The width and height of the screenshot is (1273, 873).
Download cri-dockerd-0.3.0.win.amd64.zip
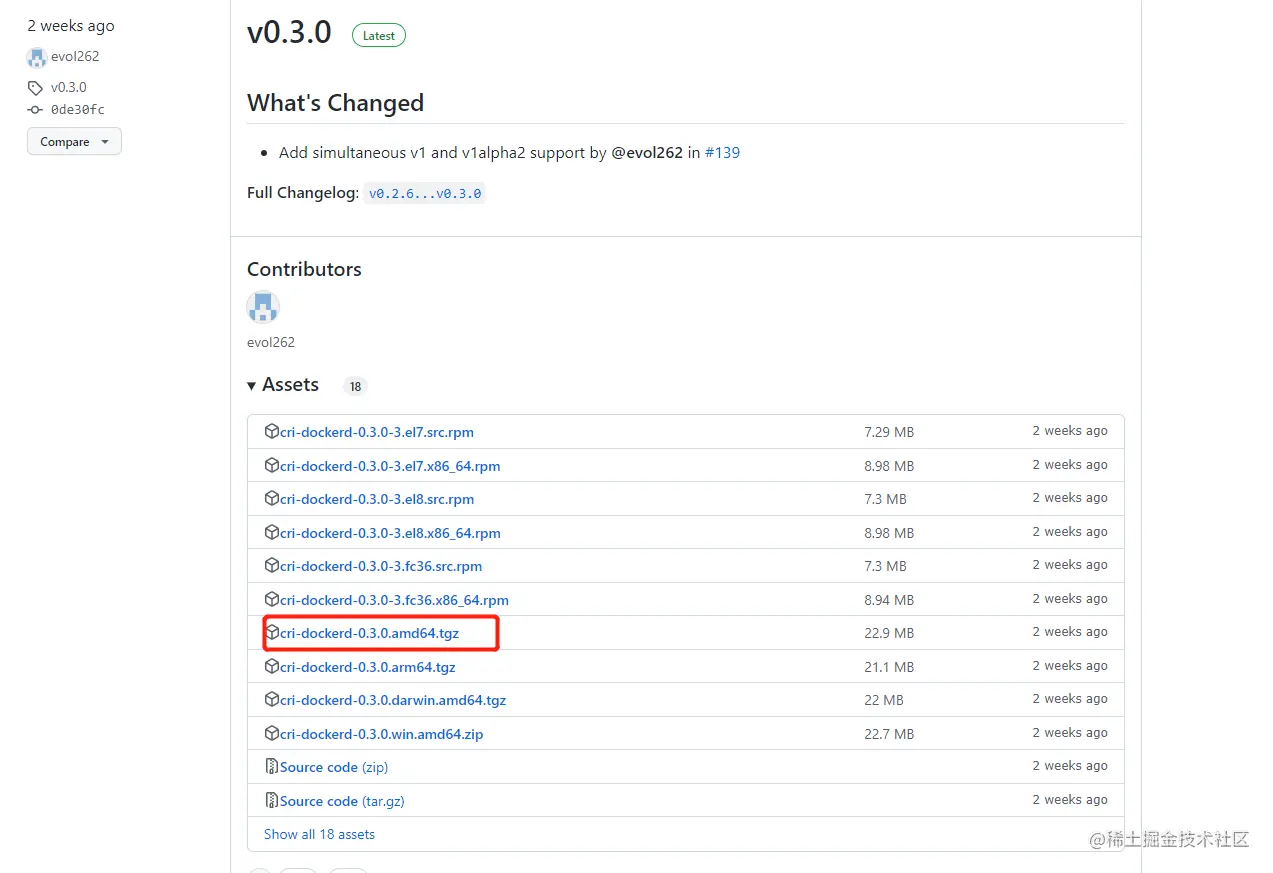(x=381, y=734)
